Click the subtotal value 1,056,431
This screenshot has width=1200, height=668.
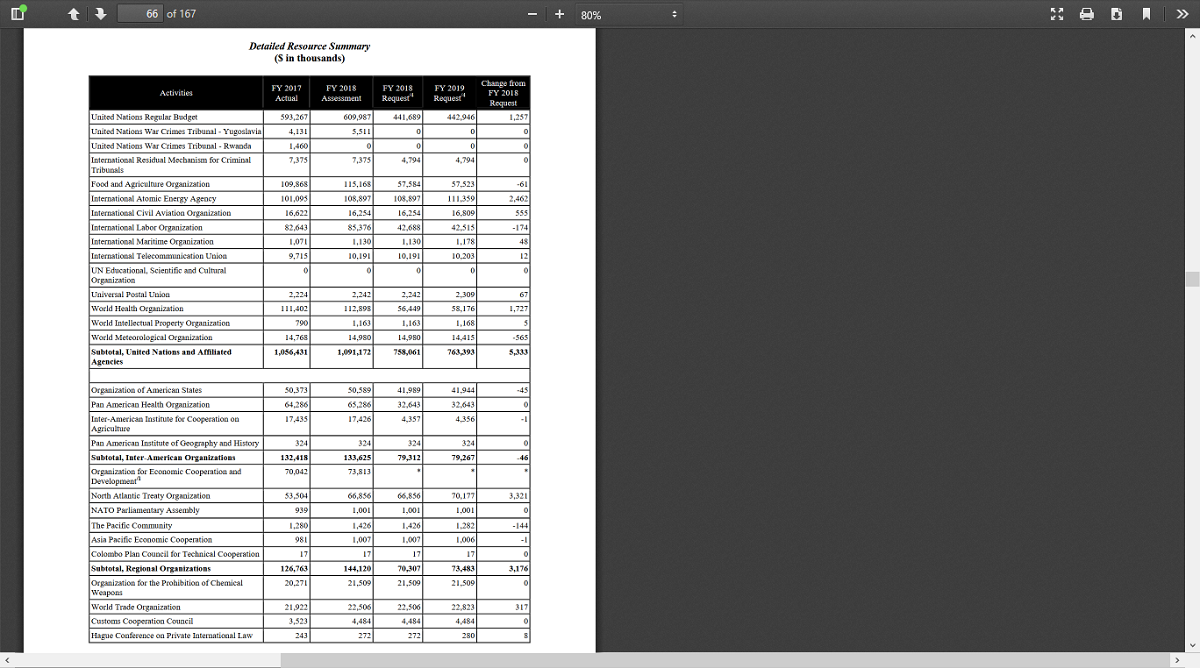[x=291, y=352]
